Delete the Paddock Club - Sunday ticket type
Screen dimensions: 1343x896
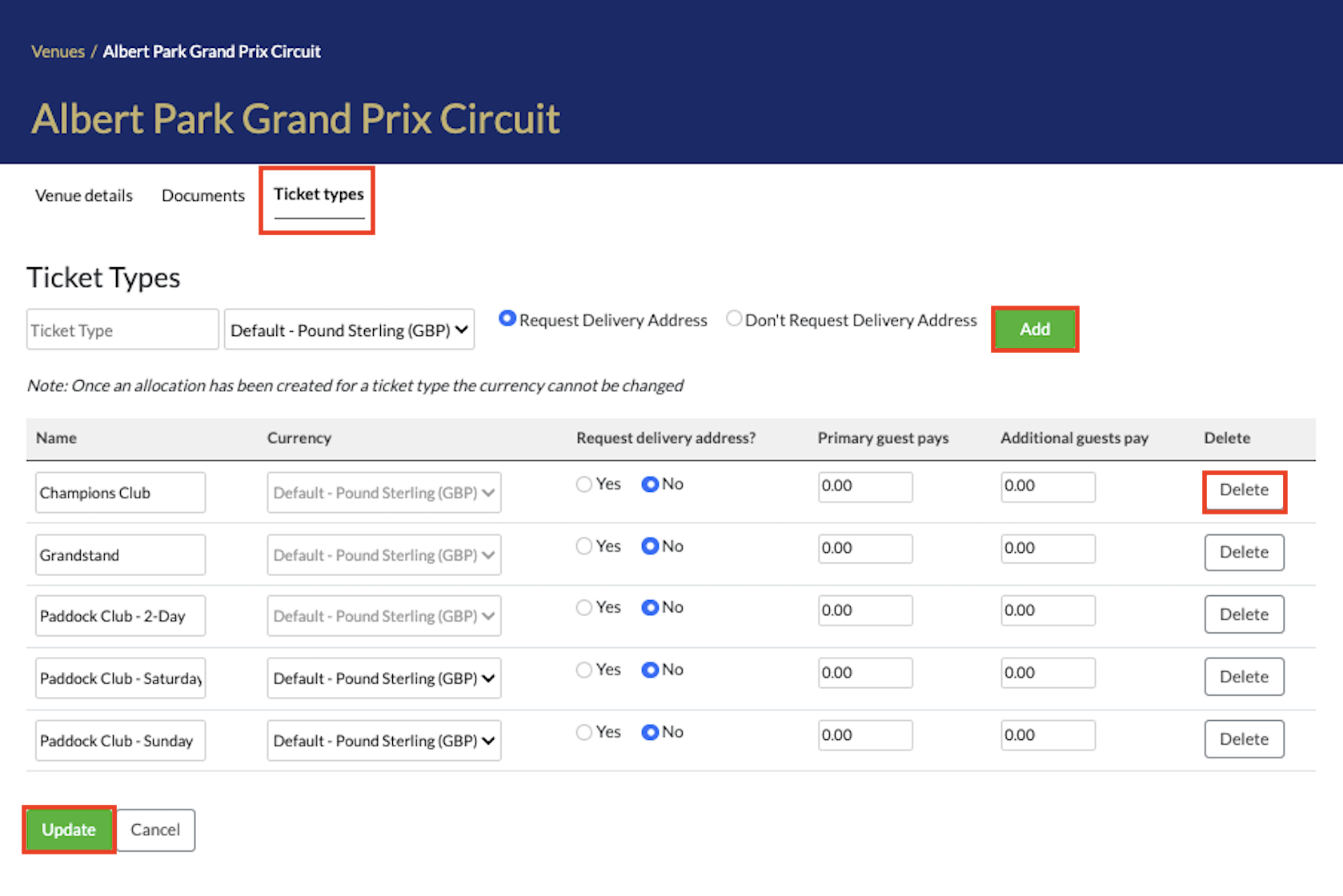(1245, 739)
